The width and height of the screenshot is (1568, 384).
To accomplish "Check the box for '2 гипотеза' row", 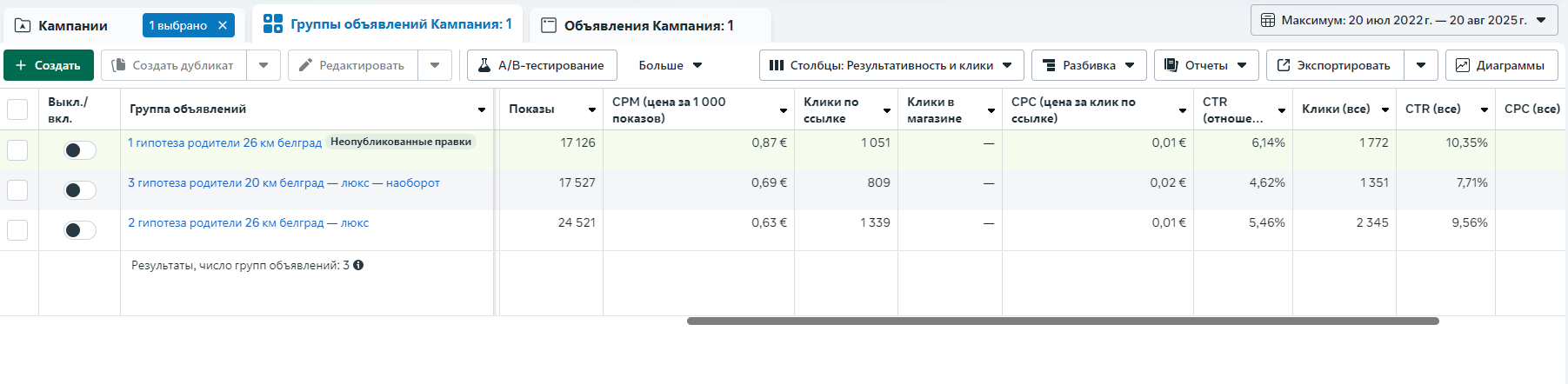I will (x=17, y=230).
